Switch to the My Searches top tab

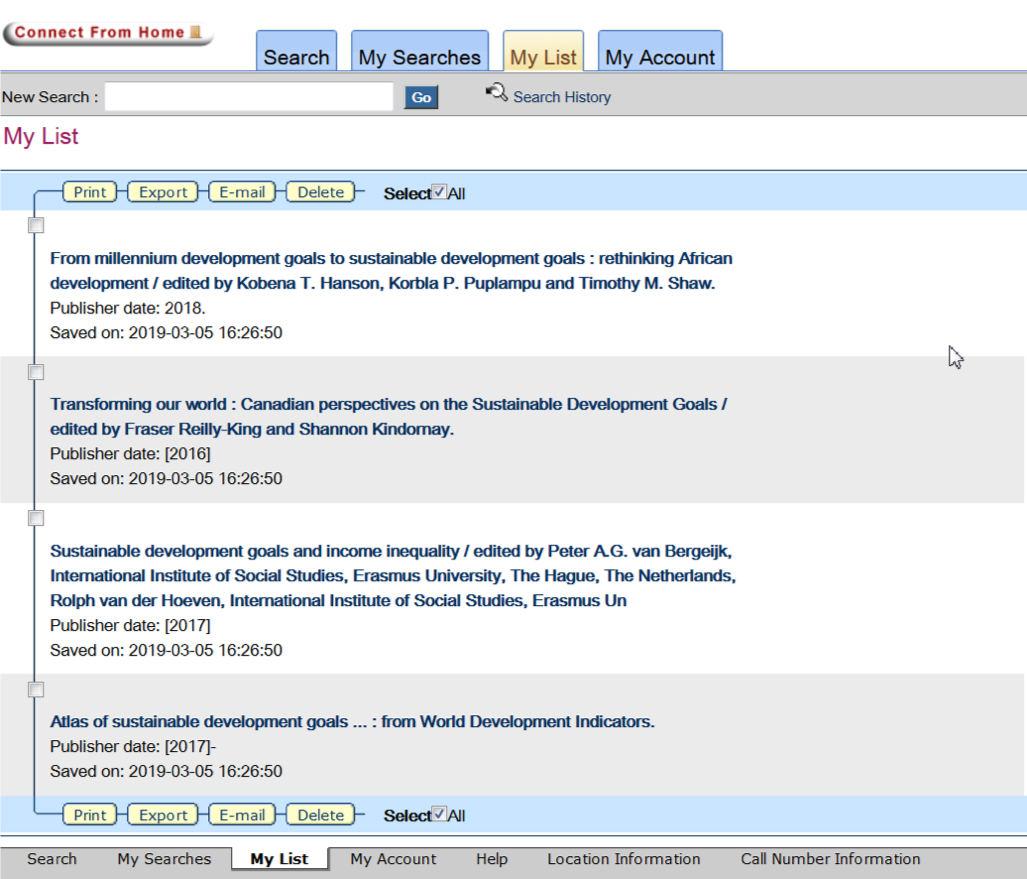click(419, 57)
